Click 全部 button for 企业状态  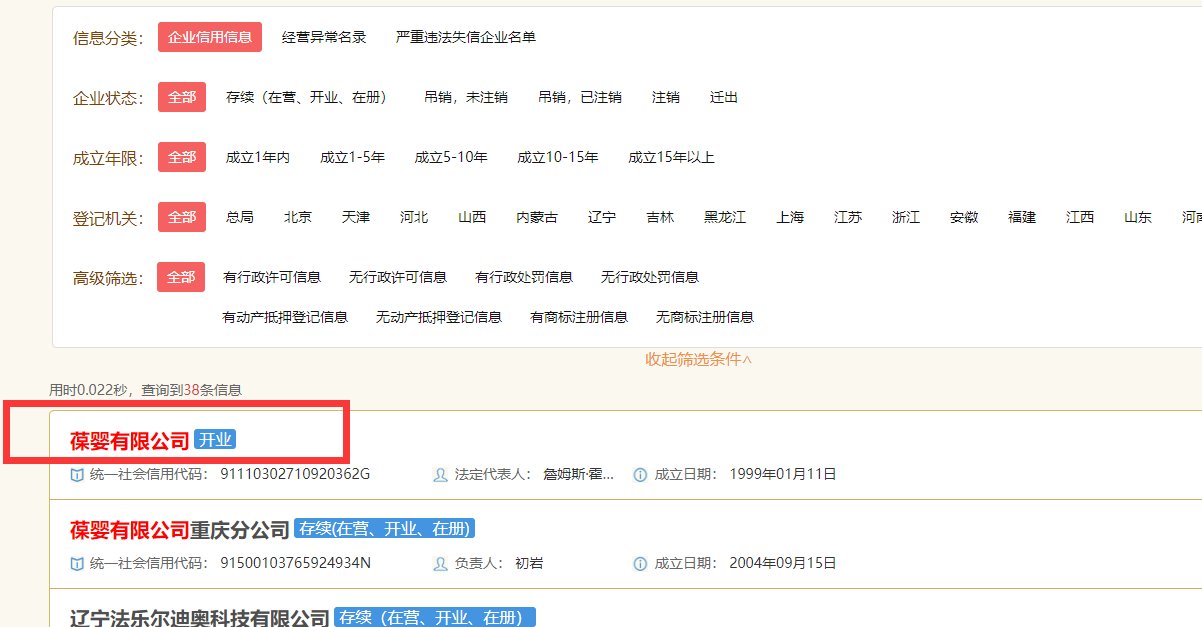click(x=181, y=97)
